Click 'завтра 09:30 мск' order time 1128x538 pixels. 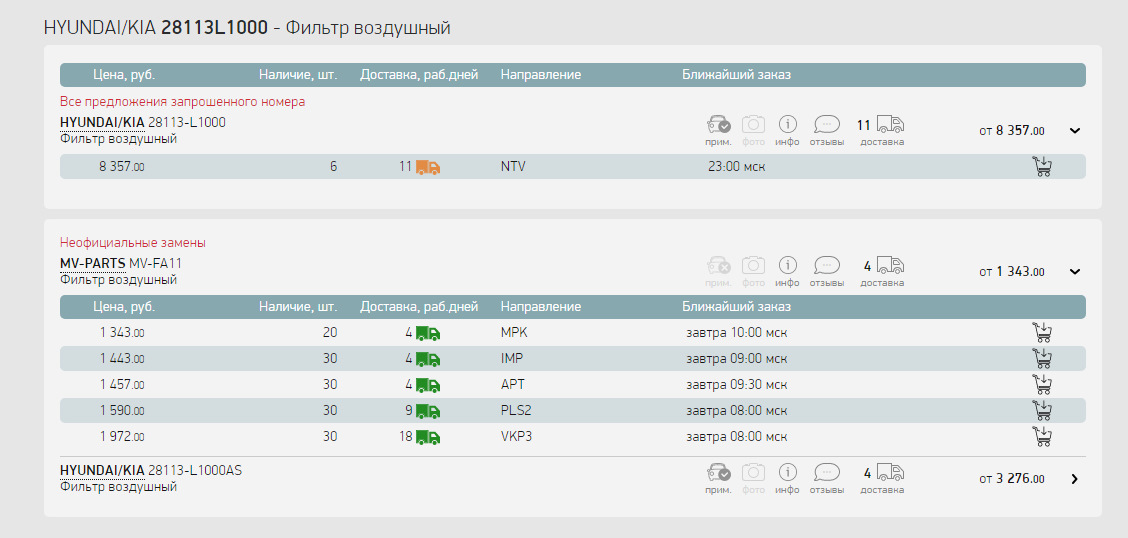pos(737,385)
